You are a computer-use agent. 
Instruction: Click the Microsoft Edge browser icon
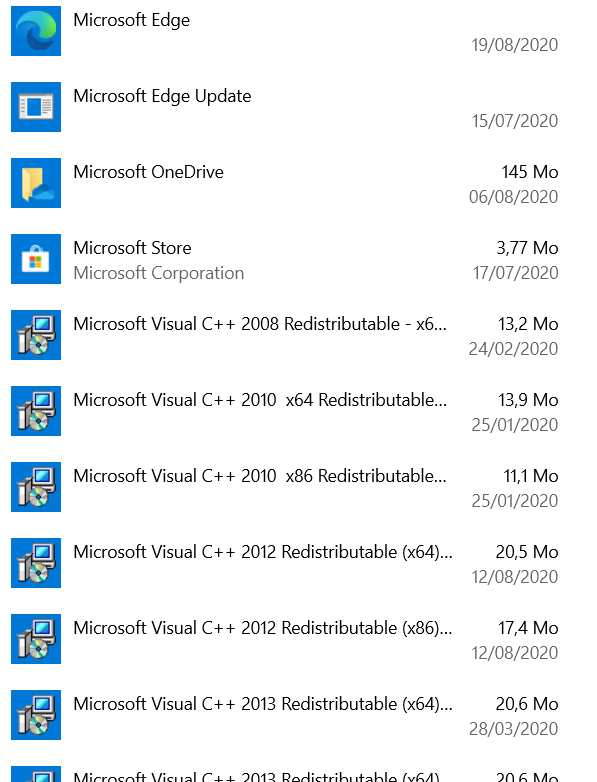[x=36, y=31]
